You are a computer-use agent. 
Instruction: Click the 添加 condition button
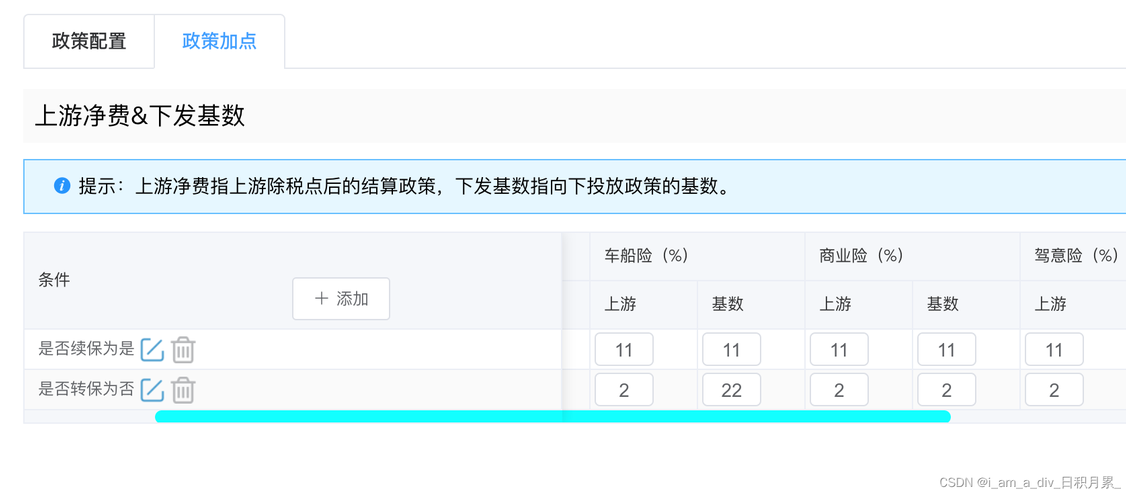tap(341, 299)
